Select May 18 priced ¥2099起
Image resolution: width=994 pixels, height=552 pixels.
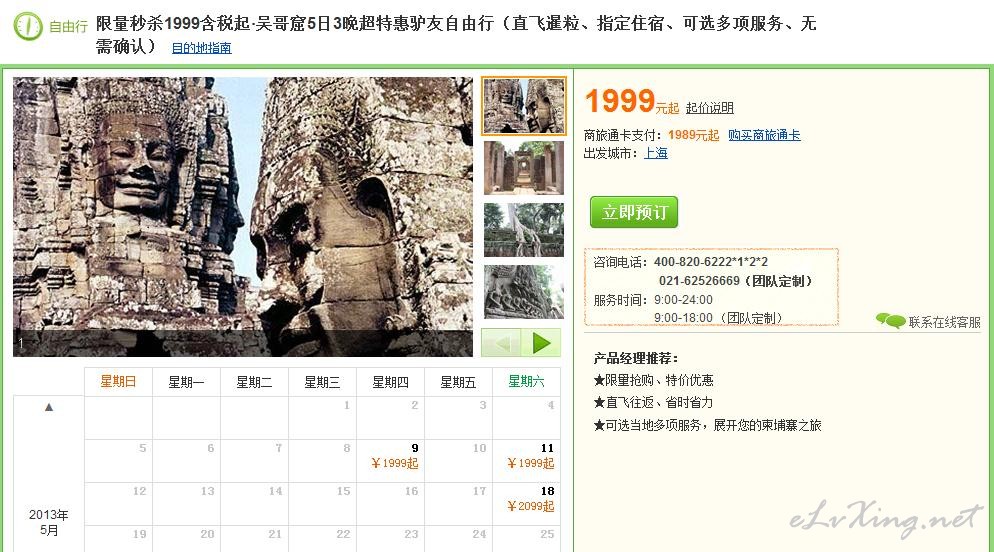coord(527,504)
